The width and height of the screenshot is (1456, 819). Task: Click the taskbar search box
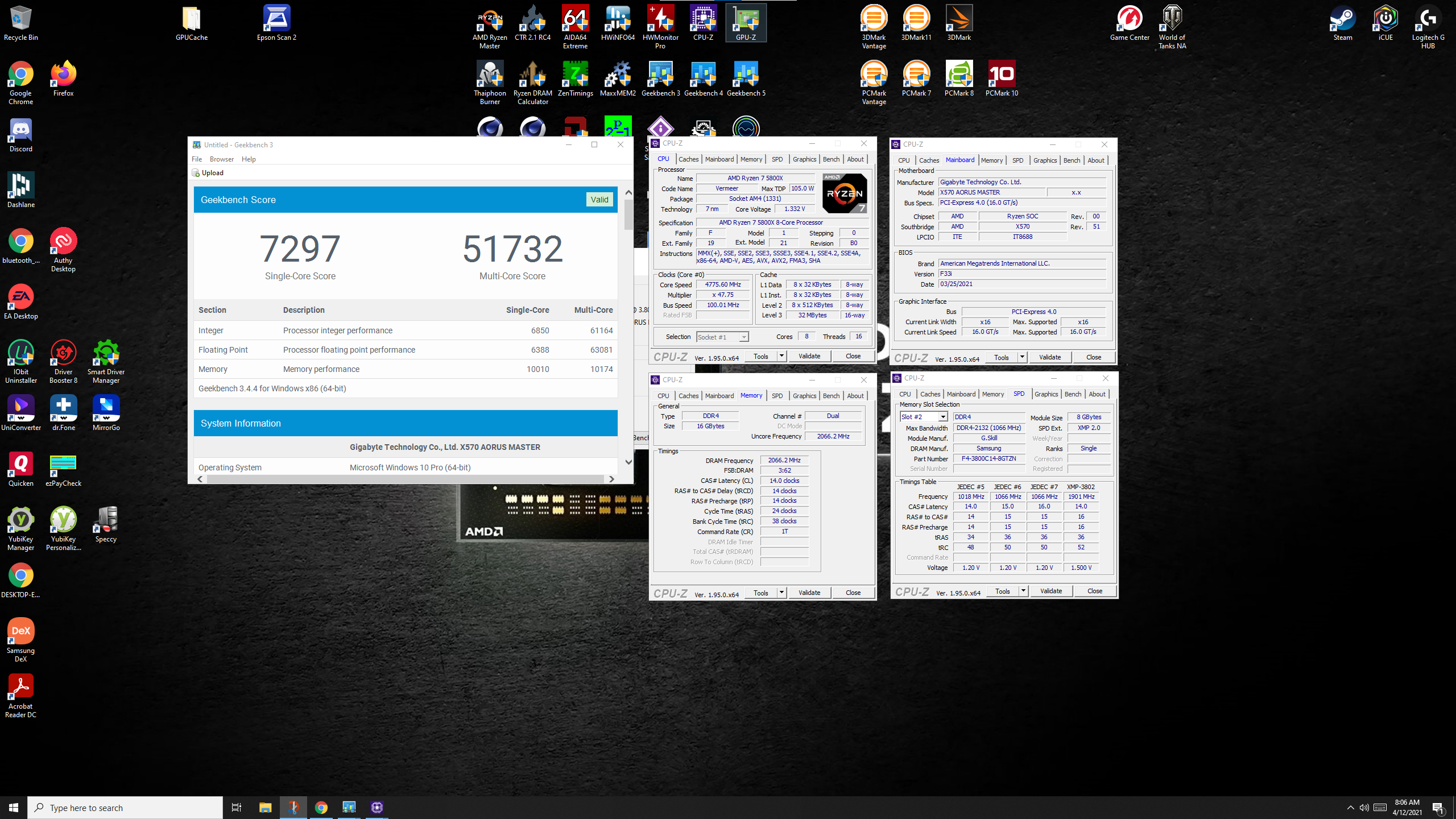click(125, 808)
